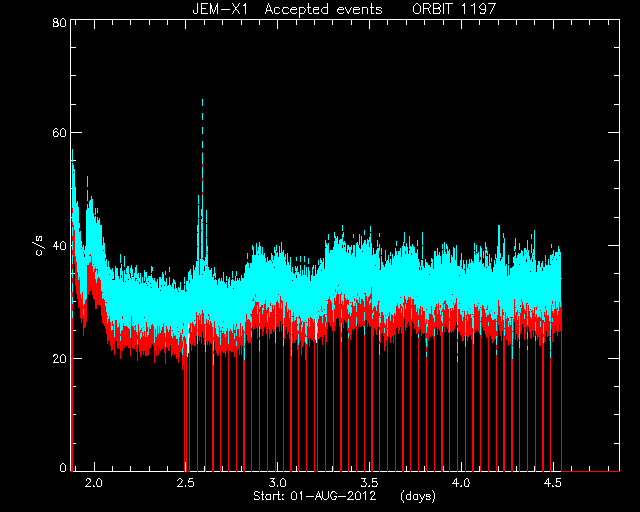640x512 pixels.
Task: Click the x-axis tick label 4.5
Action: 553,483
